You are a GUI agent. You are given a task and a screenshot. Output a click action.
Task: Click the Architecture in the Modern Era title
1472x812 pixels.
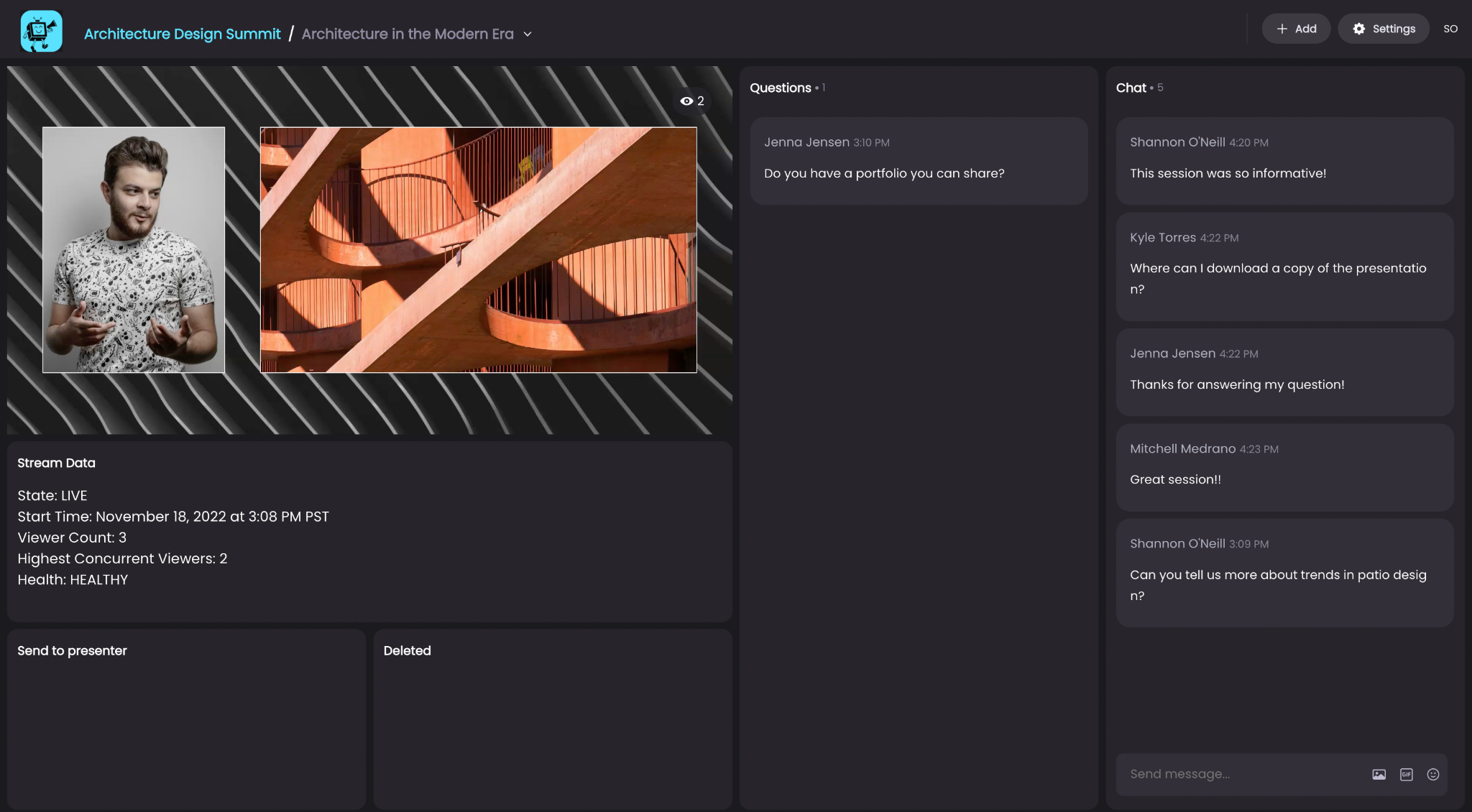[408, 34]
